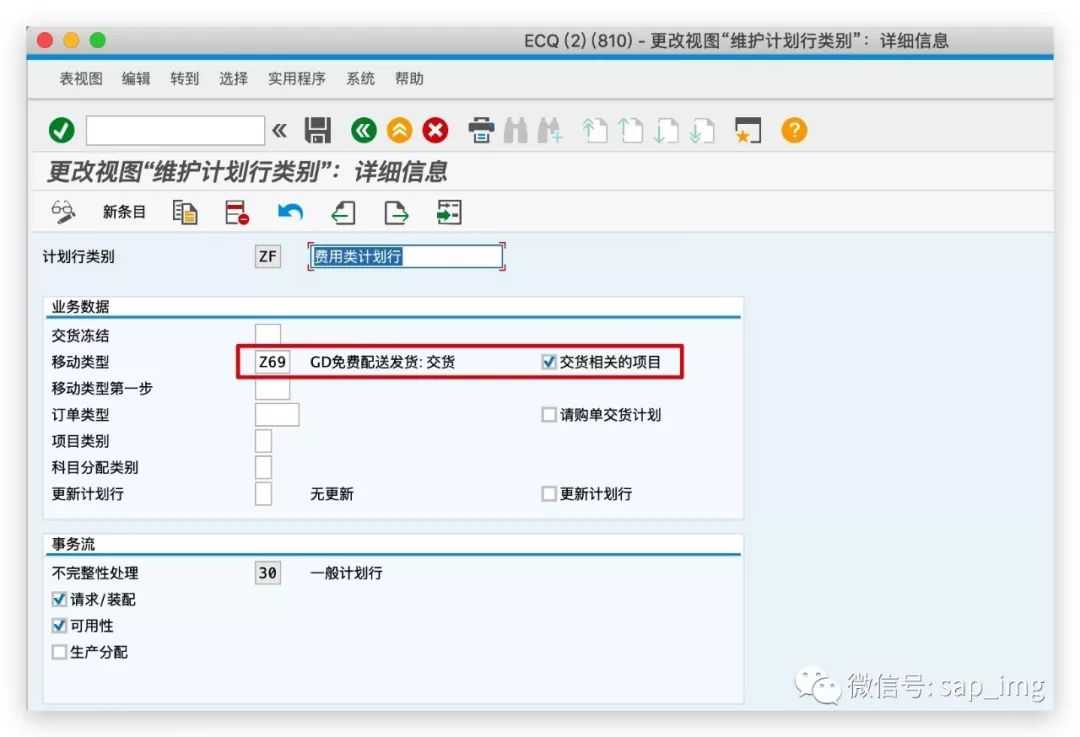Open the 帮助 menu
The image size is (1080, 737).
click(409, 79)
